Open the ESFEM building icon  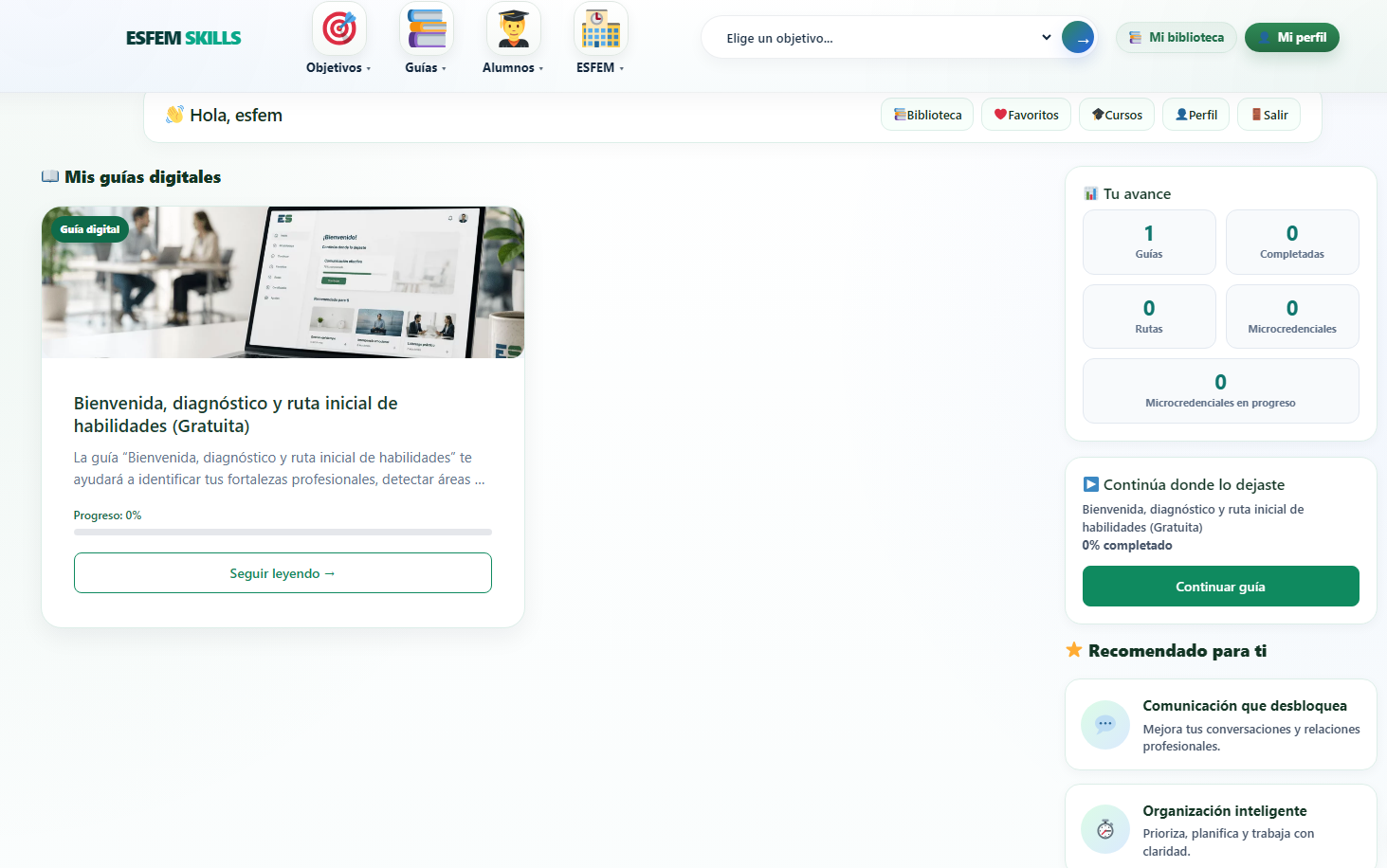pyautogui.click(x=601, y=28)
